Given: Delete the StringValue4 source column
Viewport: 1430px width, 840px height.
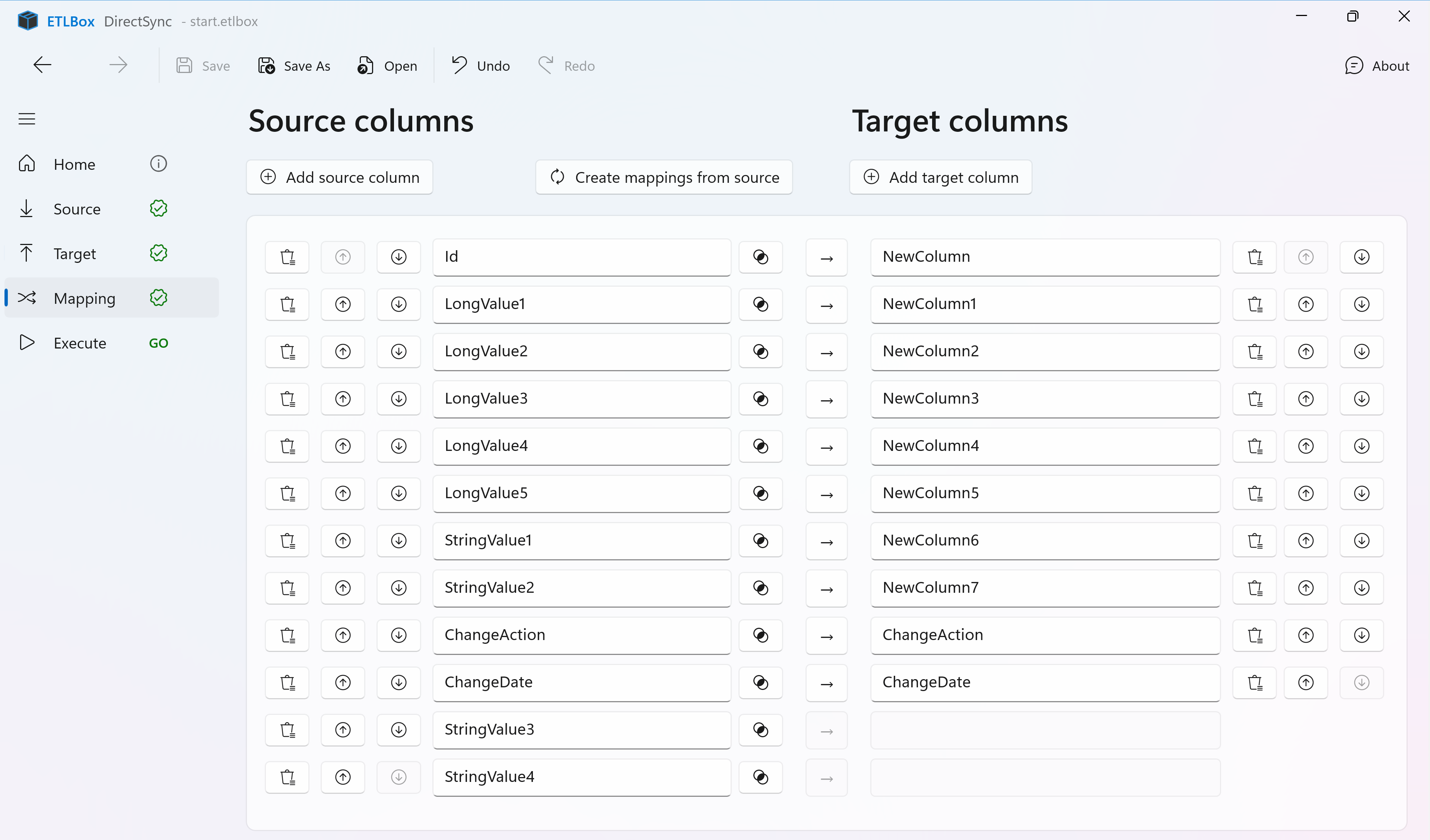Looking at the screenshot, I should (287, 777).
